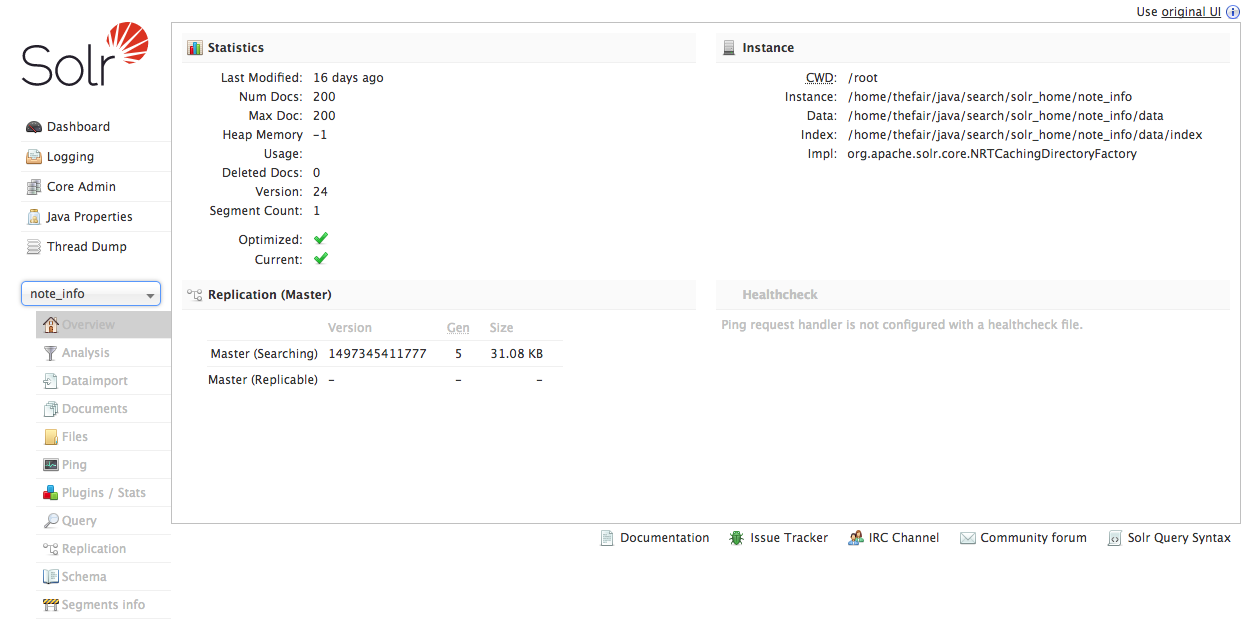
Task: Select Files in the core menu
Action: (x=104, y=437)
